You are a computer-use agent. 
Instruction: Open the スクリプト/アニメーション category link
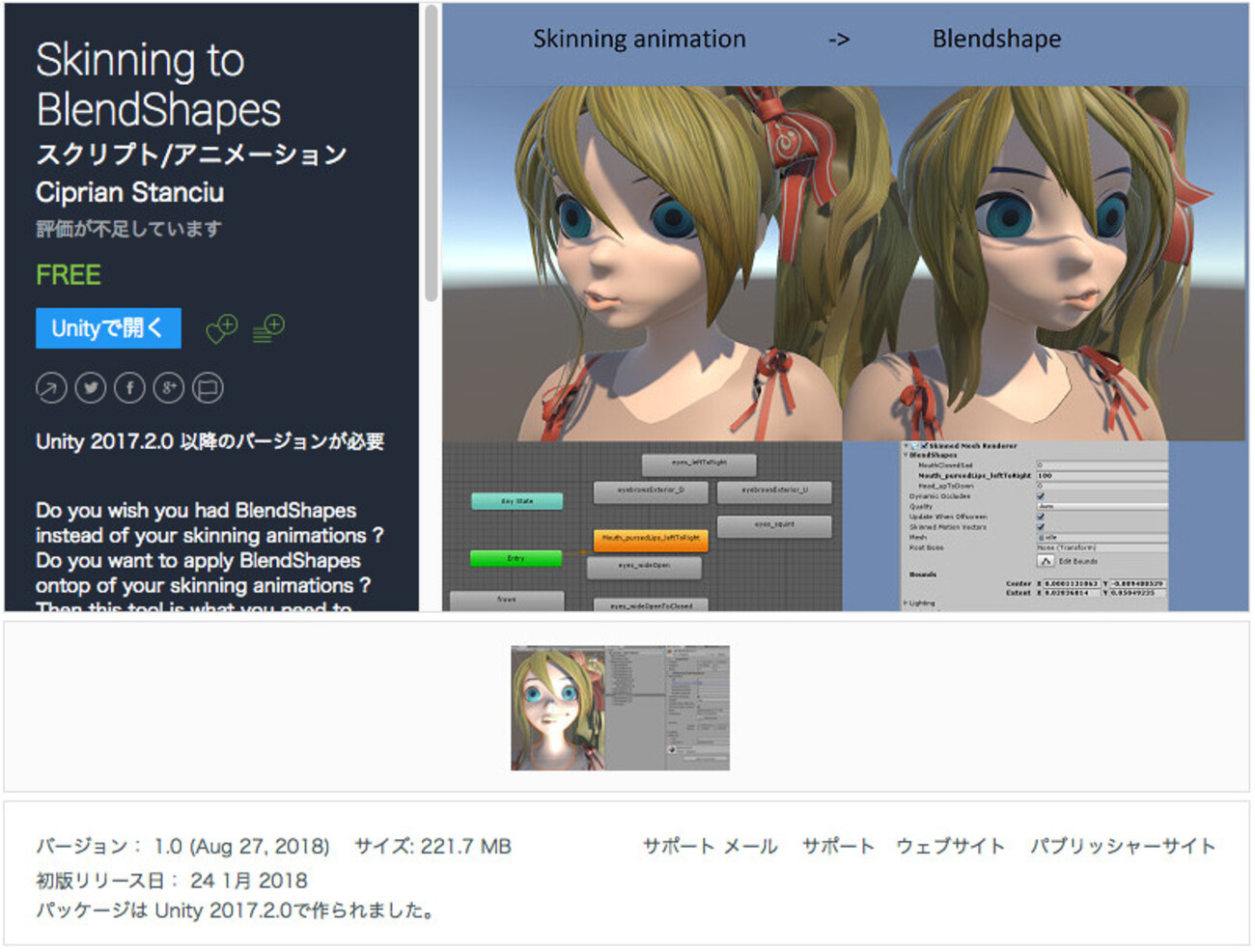click(x=191, y=154)
